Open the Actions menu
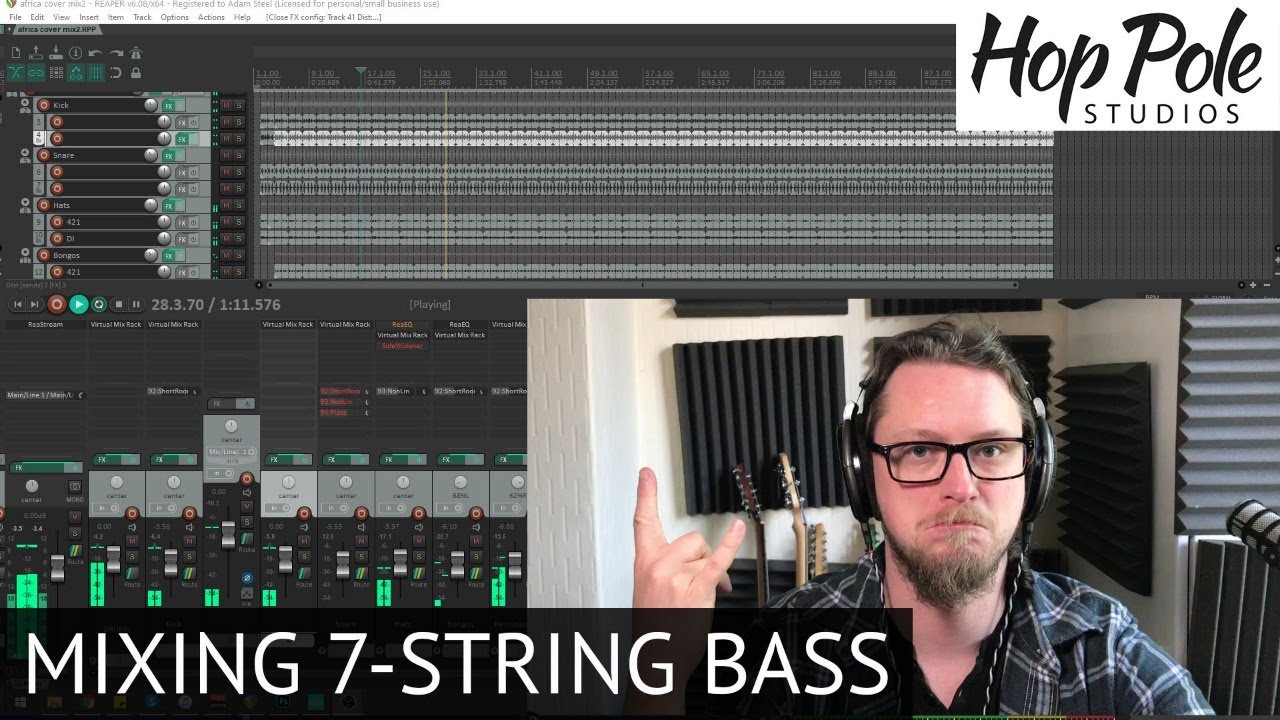 point(211,17)
